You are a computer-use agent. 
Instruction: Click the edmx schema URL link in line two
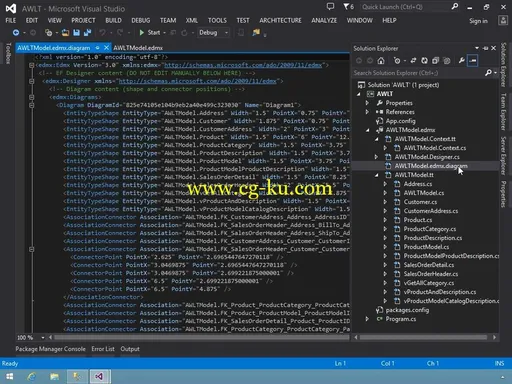tap(243, 65)
